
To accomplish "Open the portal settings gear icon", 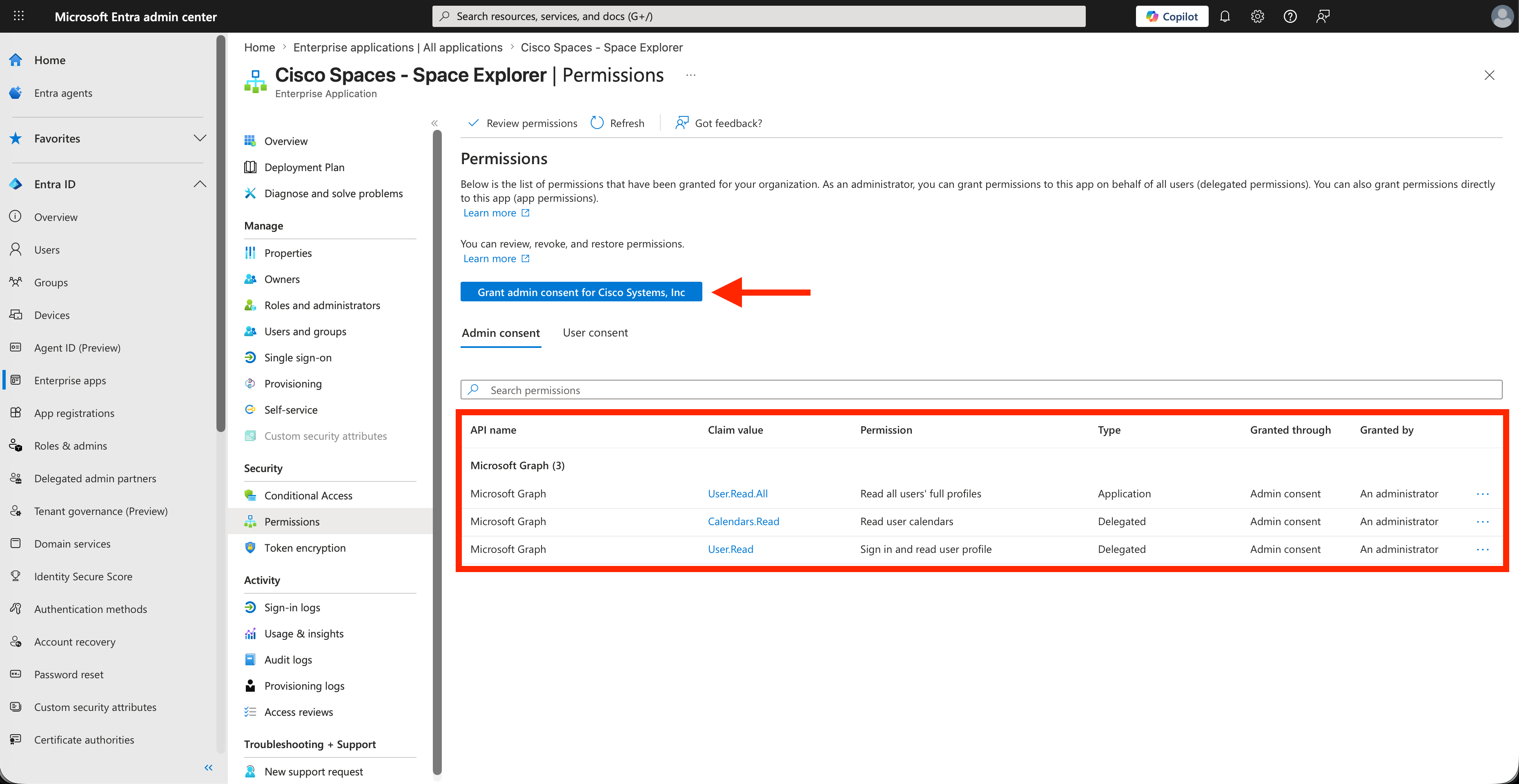I will tap(1257, 16).
